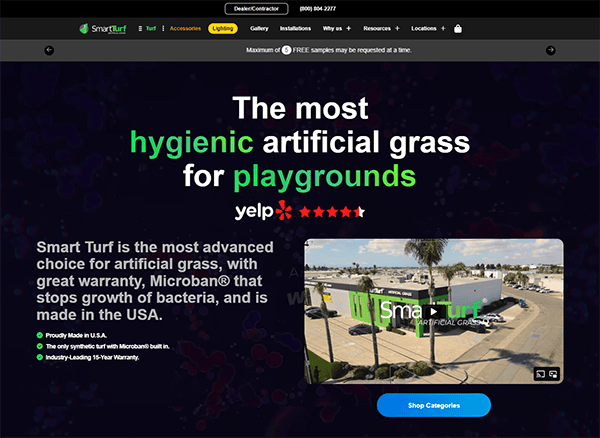Image resolution: width=600 pixels, height=438 pixels.
Task: Go to next announcement with right arrow
Action: click(551, 50)
